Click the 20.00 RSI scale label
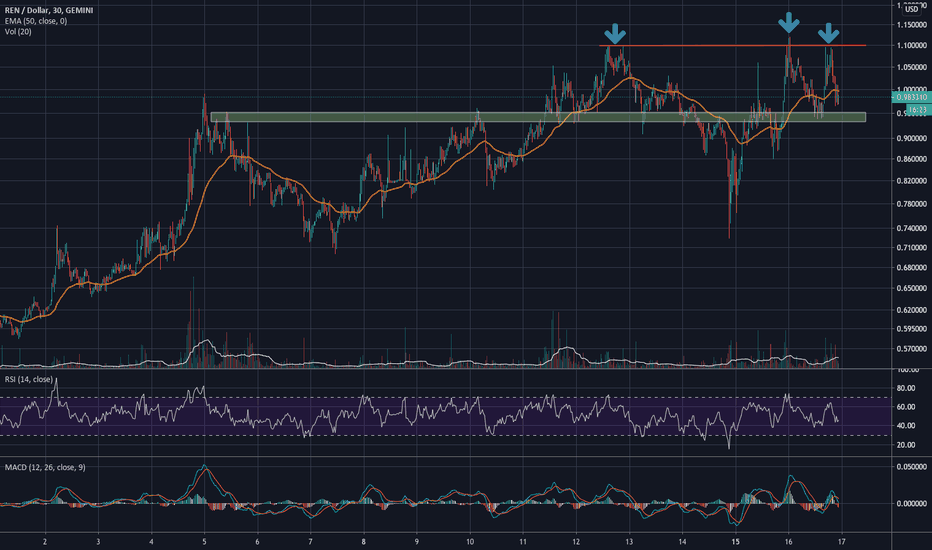Viewport: 932px width, 550px height. point(905,445)
